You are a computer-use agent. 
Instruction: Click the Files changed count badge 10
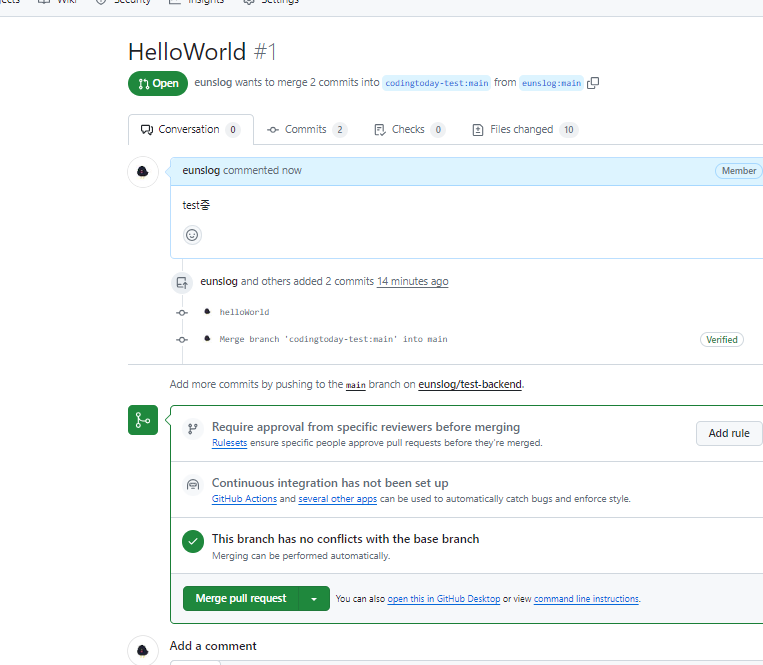click(x=568, y=130)
